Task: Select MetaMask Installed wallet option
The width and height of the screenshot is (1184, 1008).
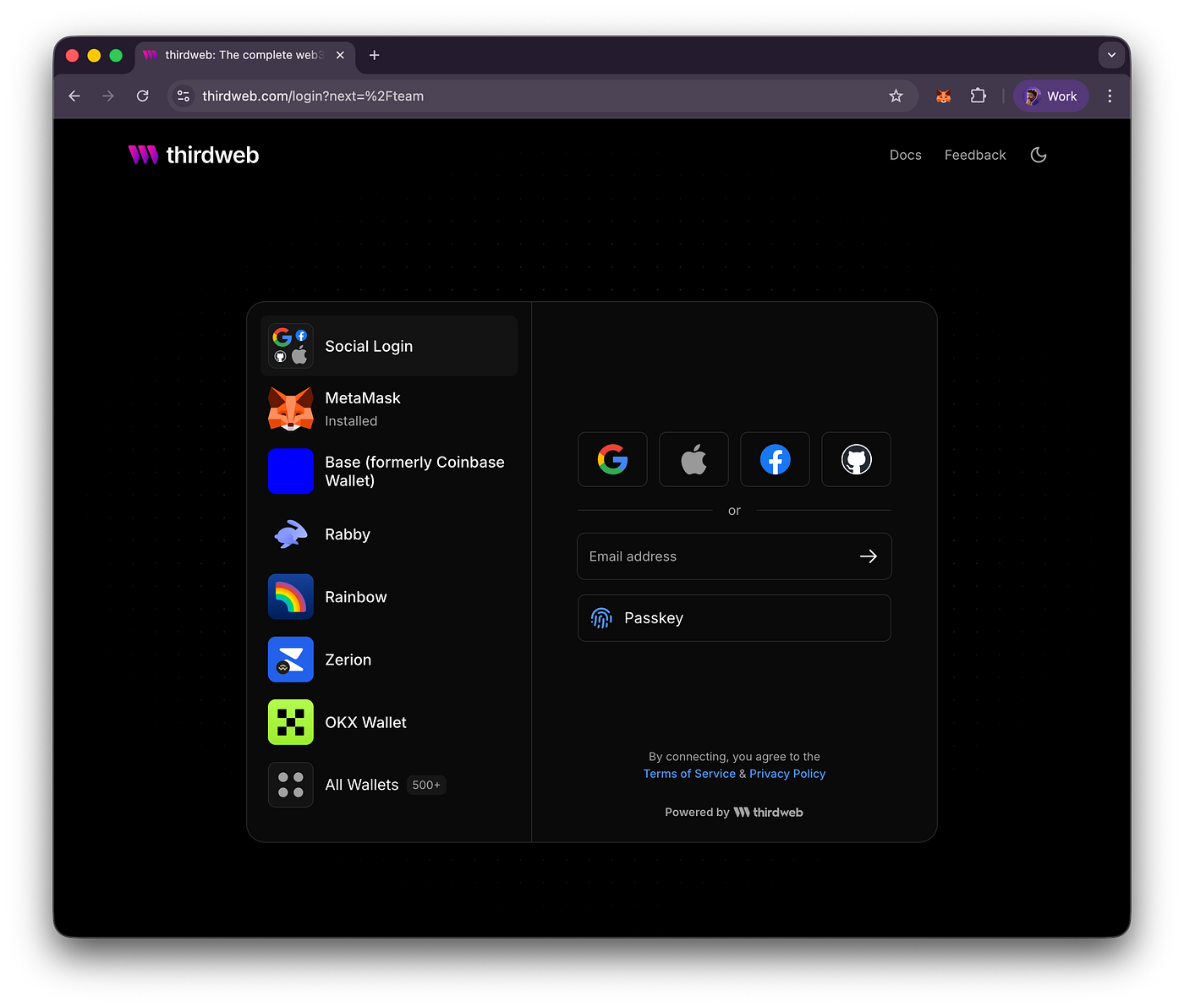Action: (x=389, y=408)
